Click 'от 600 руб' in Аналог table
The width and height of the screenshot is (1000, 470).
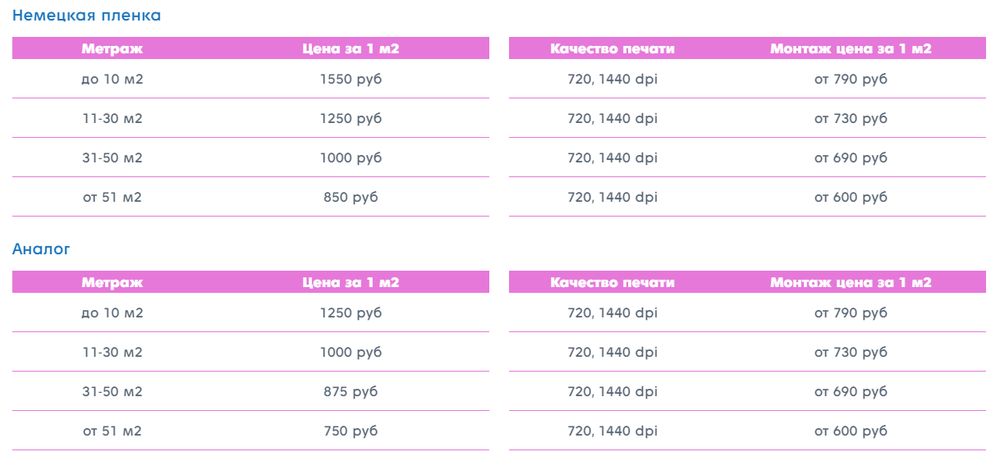coord(850,431)
